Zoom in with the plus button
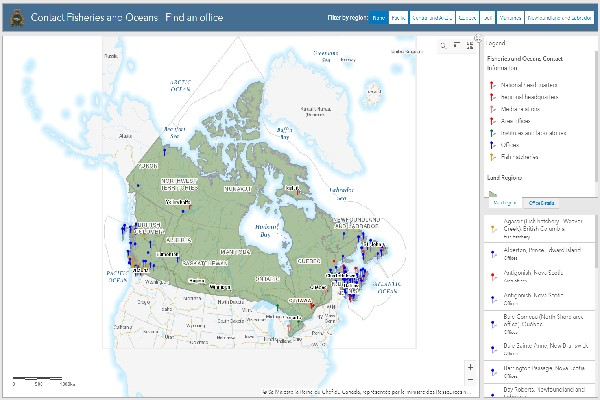Image resolution: width=600 pixels, height=400 pixels. [x=470, y=367]
